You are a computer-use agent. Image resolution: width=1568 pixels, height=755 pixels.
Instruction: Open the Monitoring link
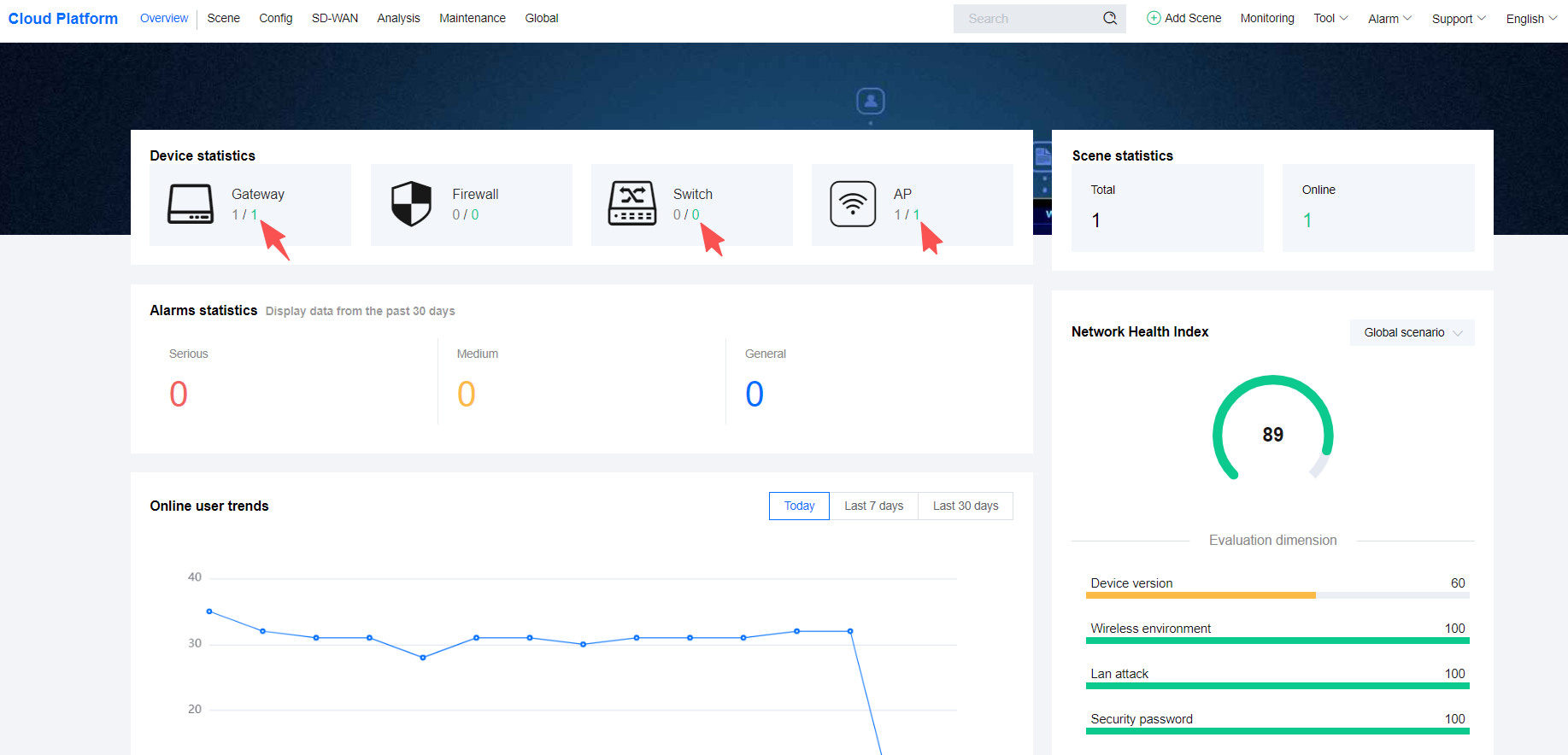click(1267, 18)
